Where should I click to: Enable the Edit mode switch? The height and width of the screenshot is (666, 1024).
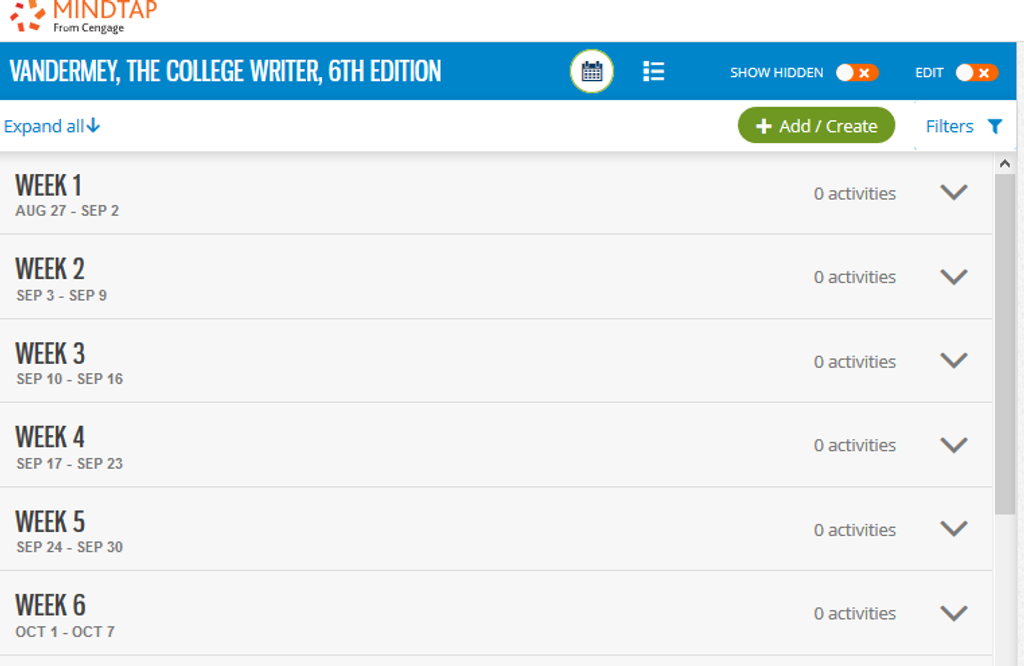976,73
